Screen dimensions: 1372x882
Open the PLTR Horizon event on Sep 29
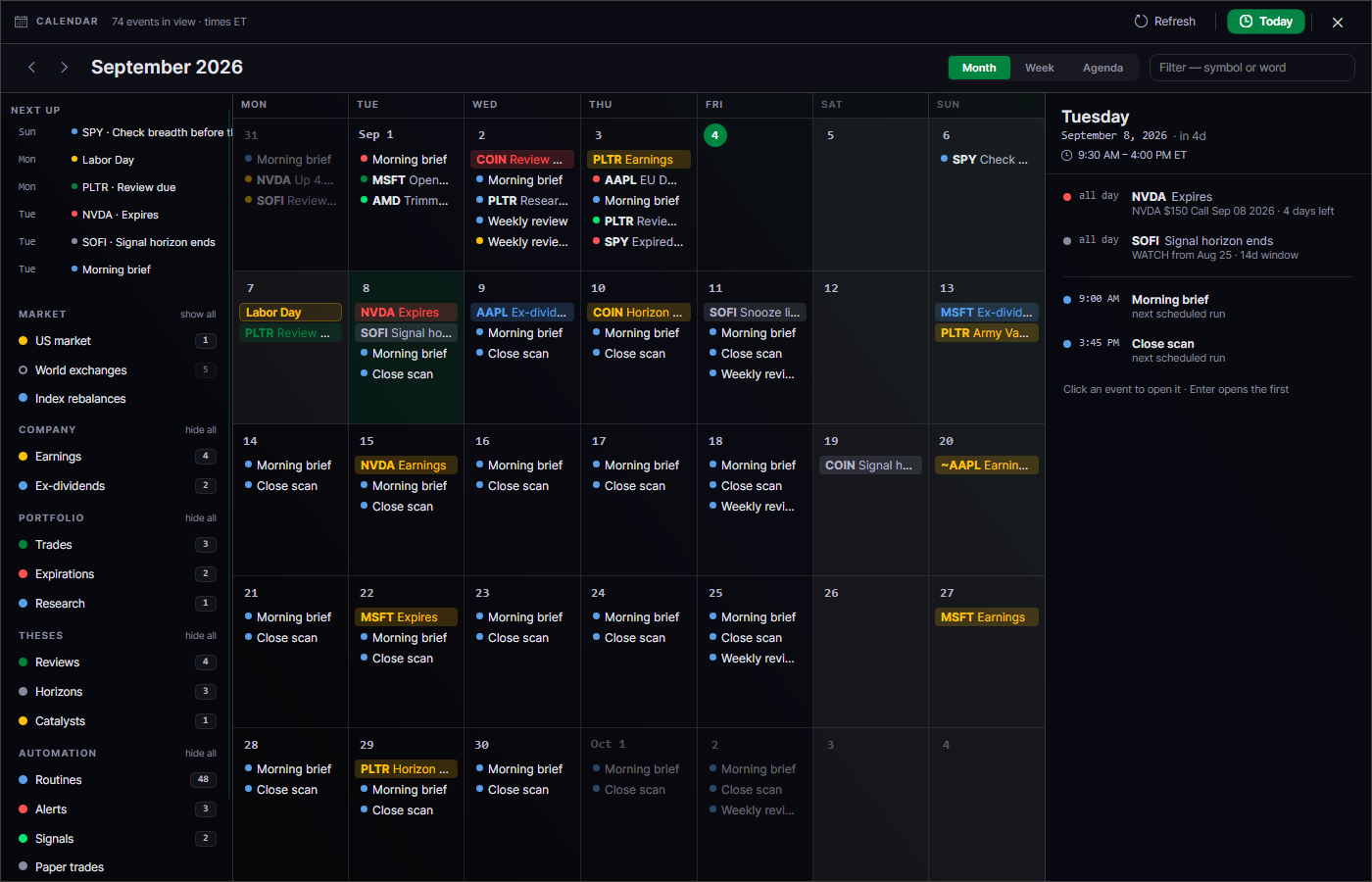pos(406,769)
